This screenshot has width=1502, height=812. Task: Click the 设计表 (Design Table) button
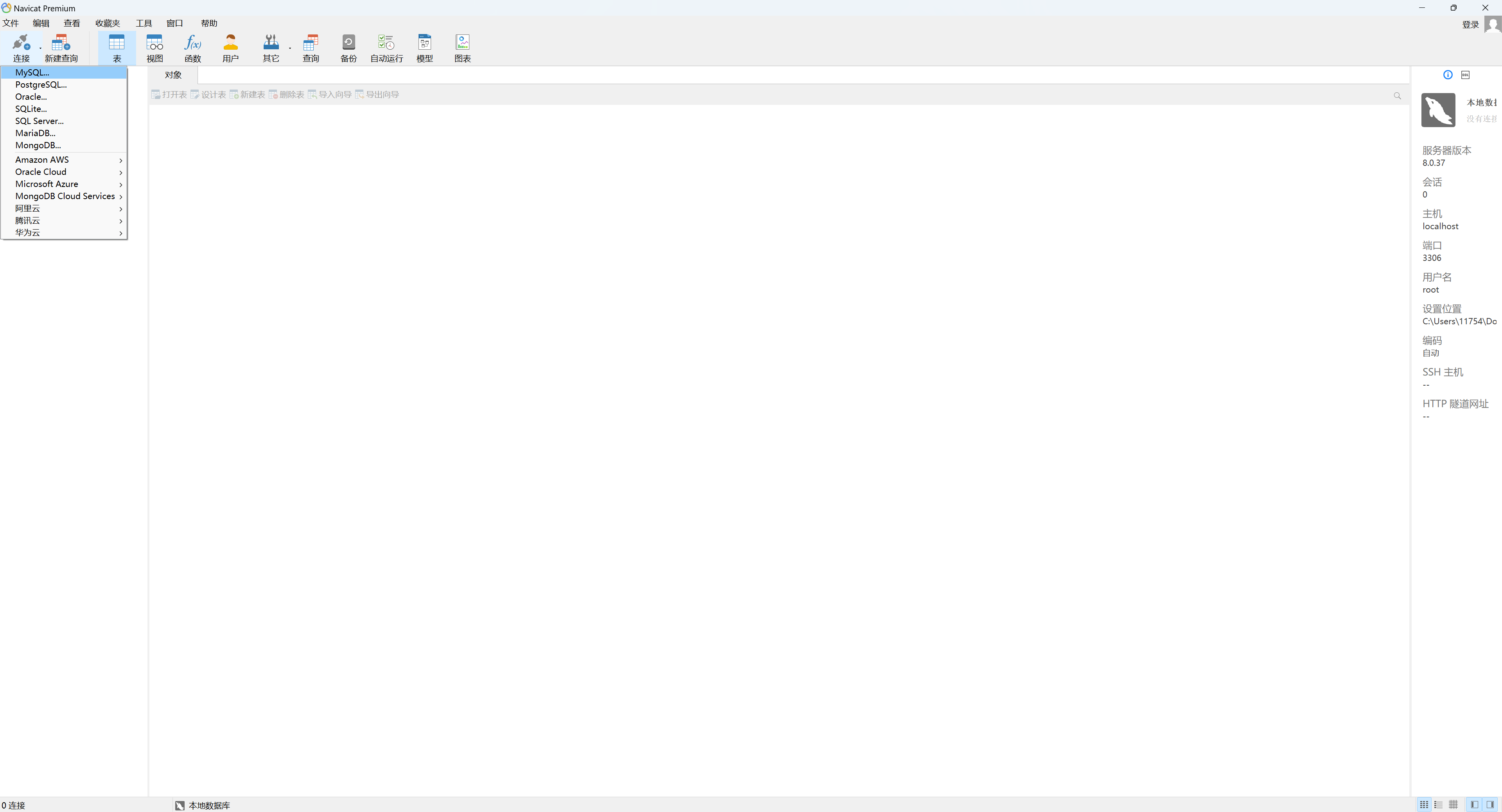[x=208, y=94]
